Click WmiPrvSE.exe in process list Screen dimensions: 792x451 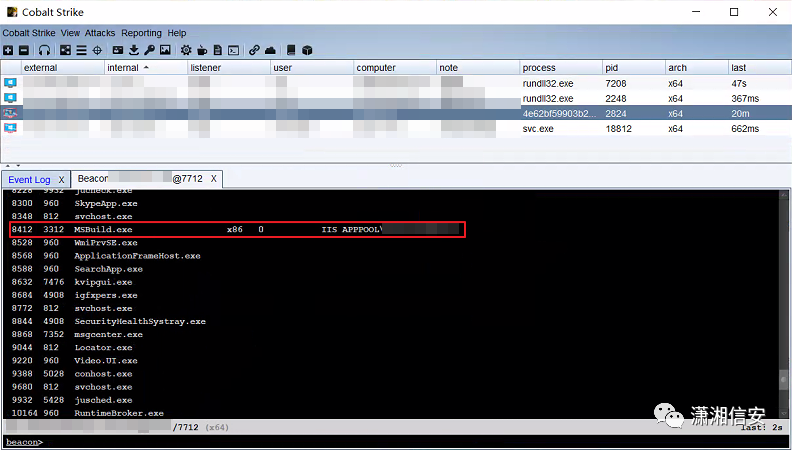pyautogui.click(x=106, y=242)
